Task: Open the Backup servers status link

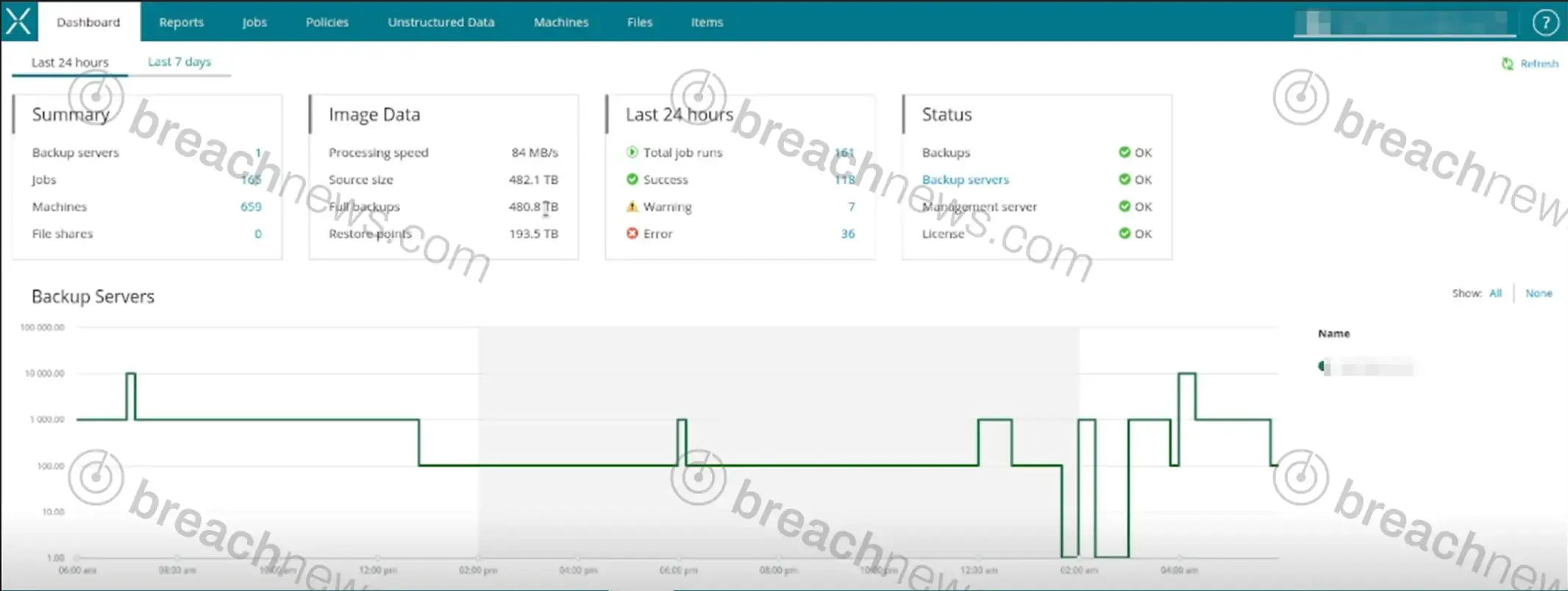Action: pyautogui.click(x=965, y=180)
